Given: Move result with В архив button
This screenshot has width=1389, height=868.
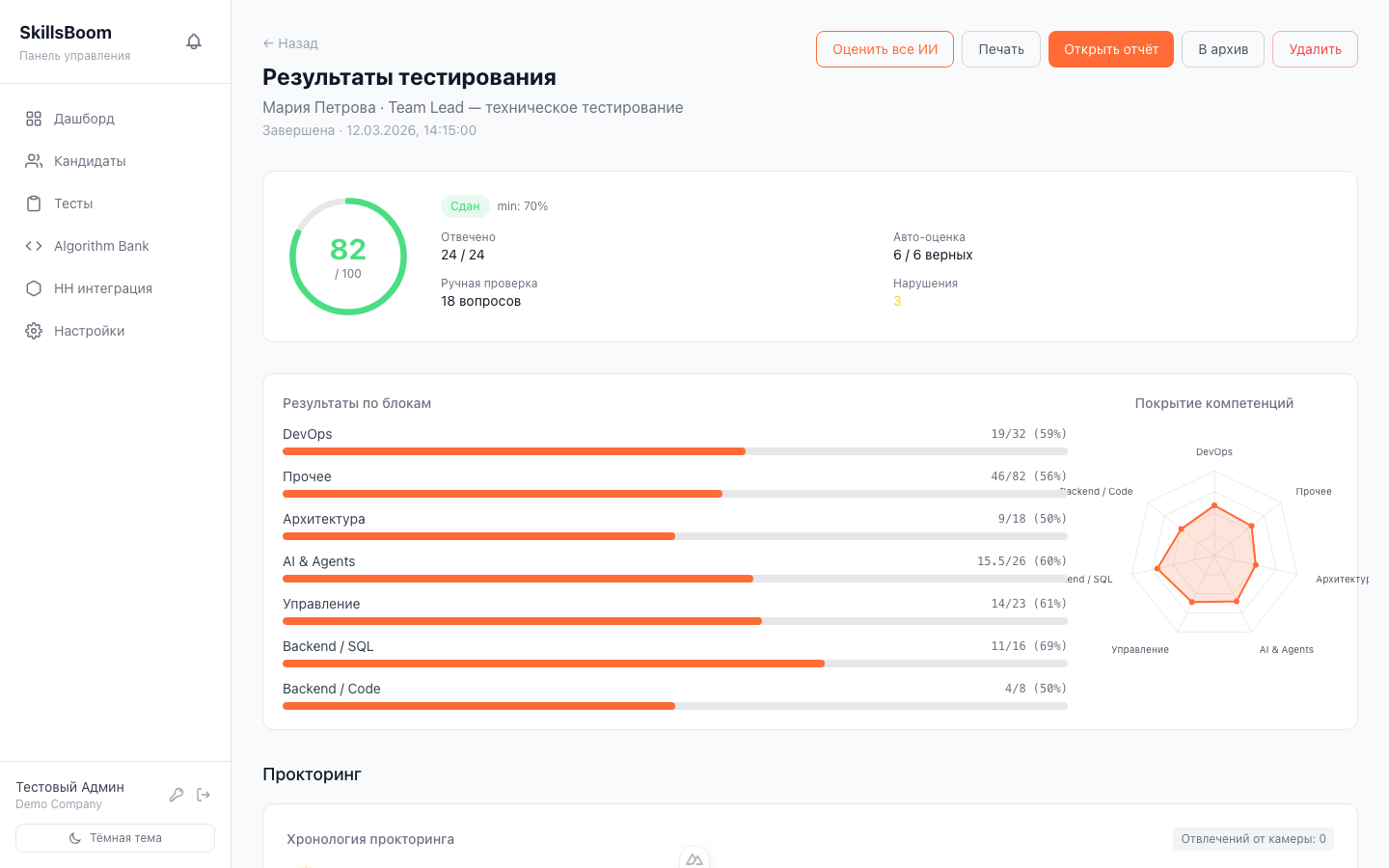Looking at the screenshot, I should (1223, 49).
